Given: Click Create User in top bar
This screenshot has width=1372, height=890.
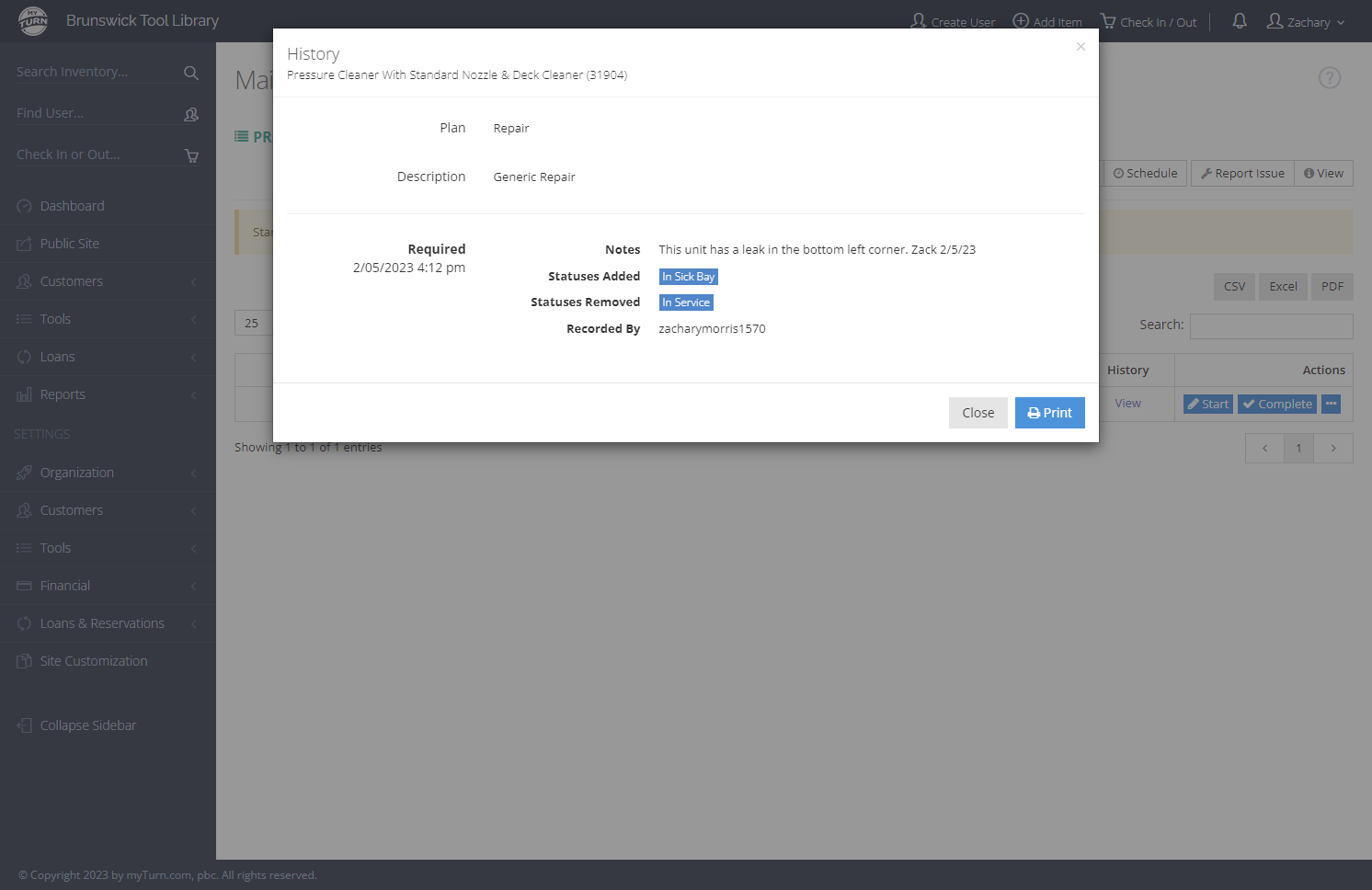Looking at the screenshot, I should tap(953, 22).
